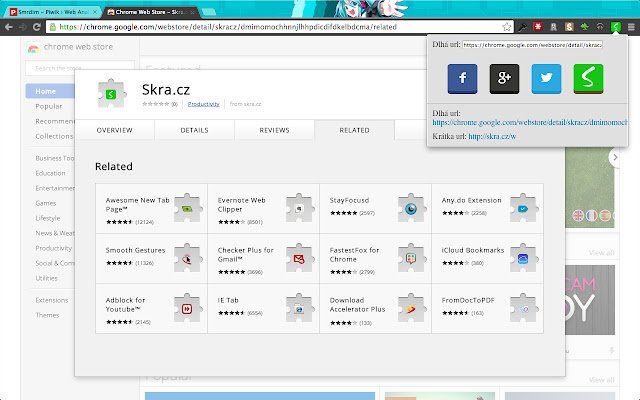This screenshot has width=640, height=400.
Task: Open Extensions in the sidebar
Action: 52,300
